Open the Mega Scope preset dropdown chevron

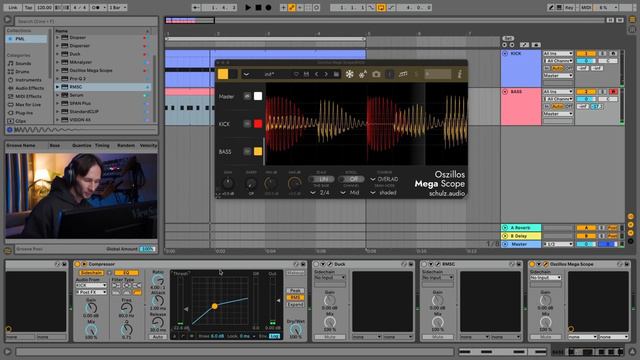(246, 74)
